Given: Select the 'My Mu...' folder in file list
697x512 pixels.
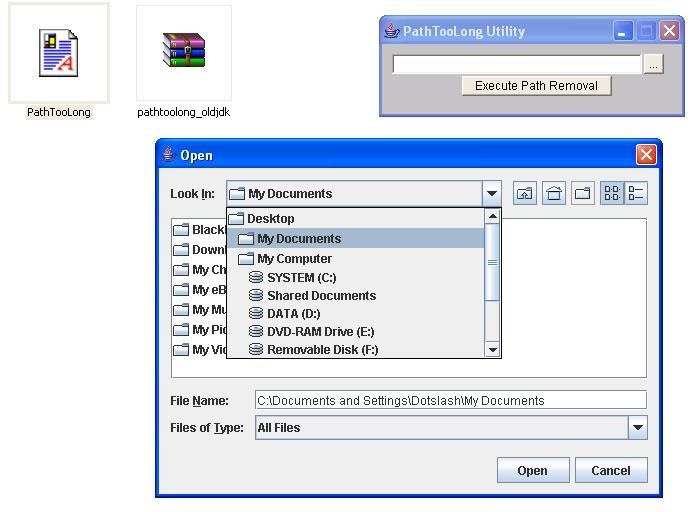Looking at the screenshot, I should pos(200,309).
